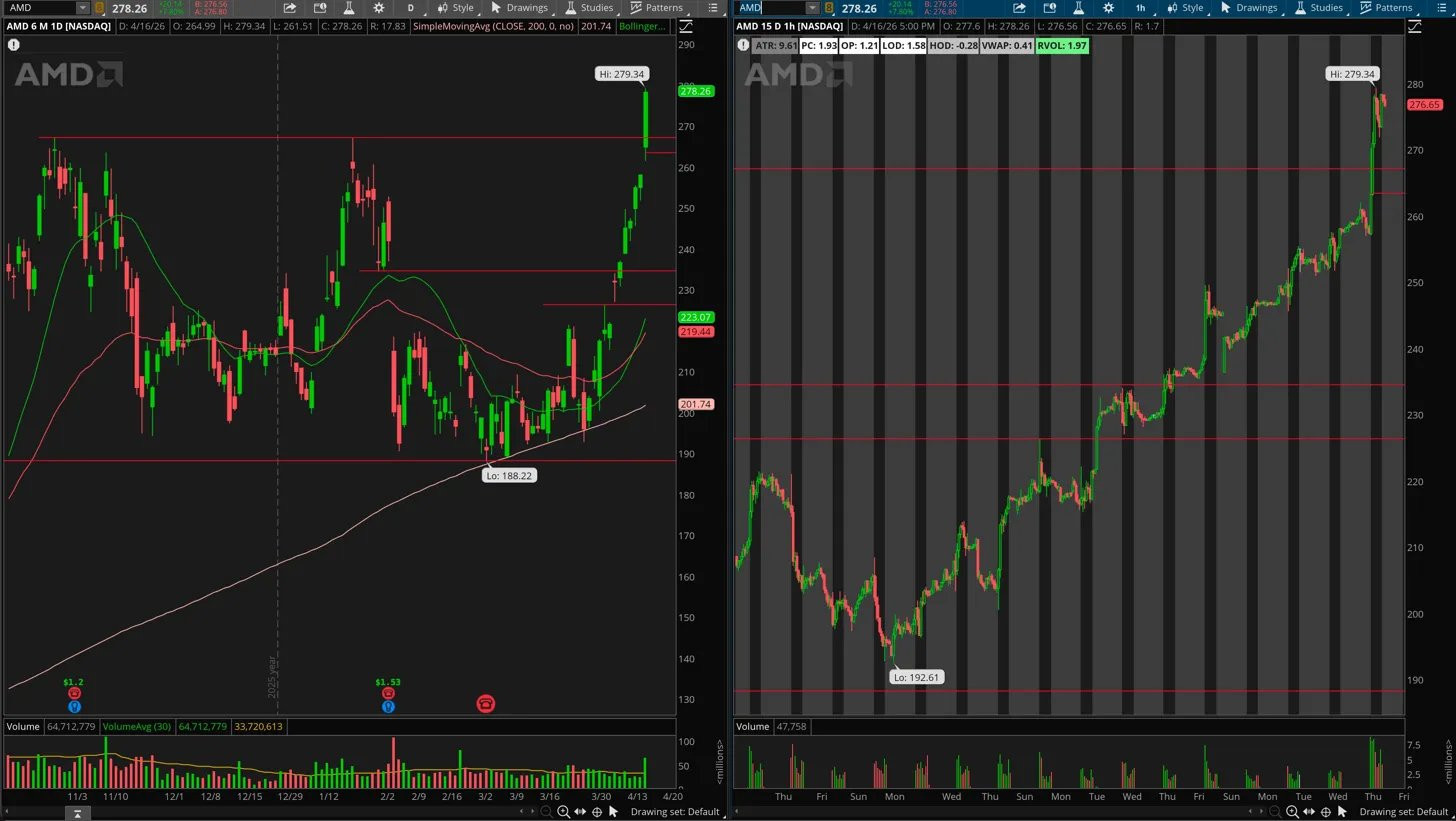1456x821 pixels.
Task: Click the share icon in the left chart toolbar
Action: pyautogui.click(x=290, y=8)
